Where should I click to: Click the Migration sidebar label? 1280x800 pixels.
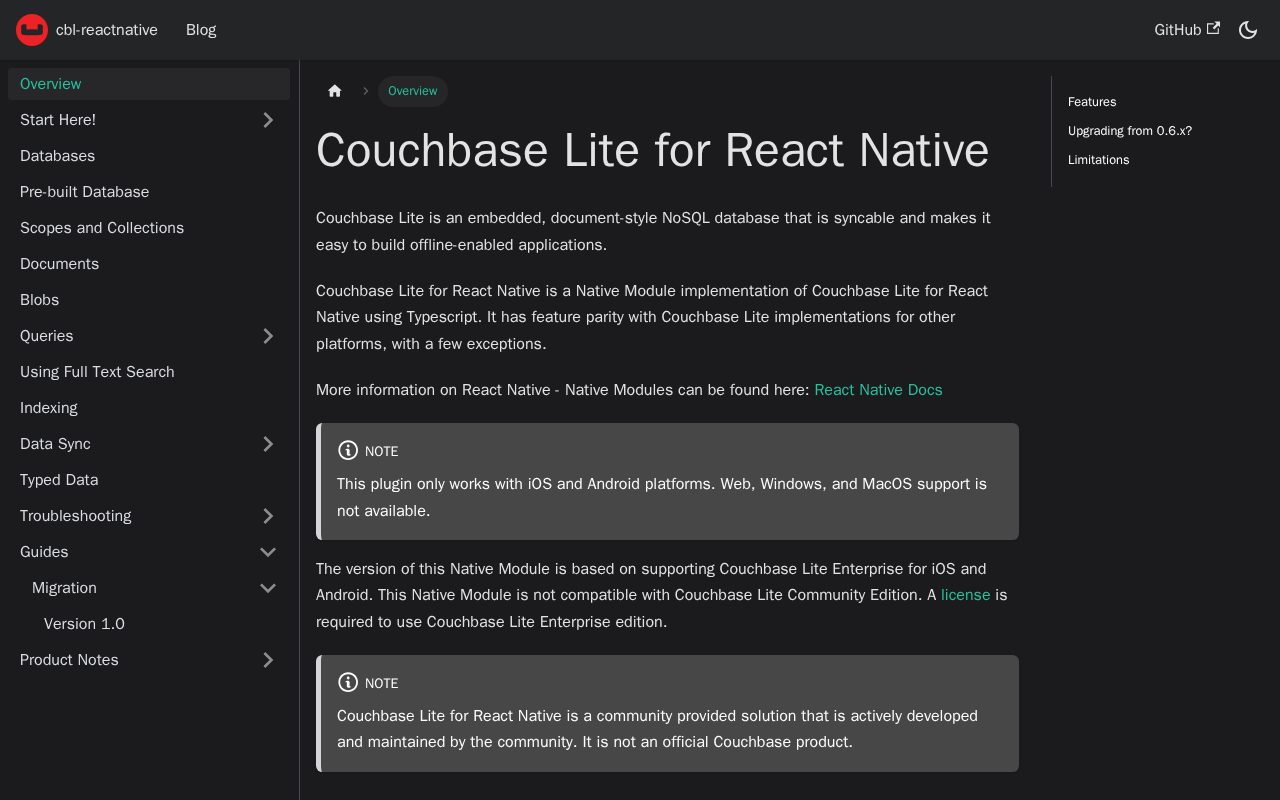pyautogui.click(x=64, y=588)
